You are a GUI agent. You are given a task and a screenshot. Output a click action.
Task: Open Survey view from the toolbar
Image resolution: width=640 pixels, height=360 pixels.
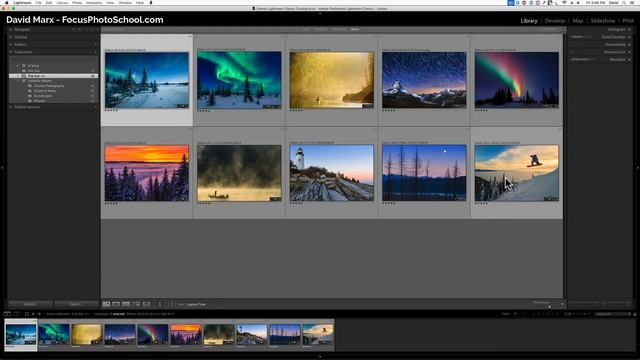tap(136, 304)
